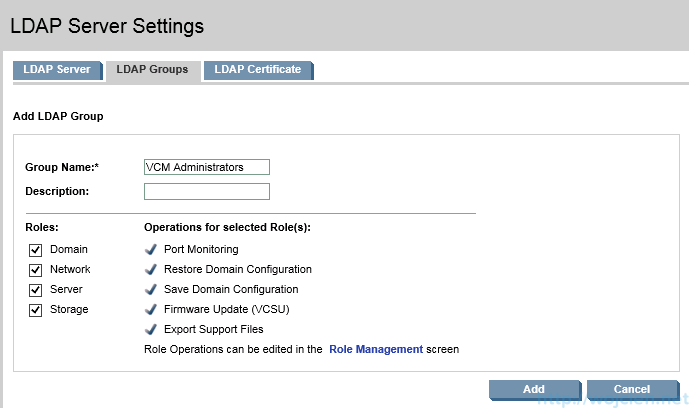Click the Port Monitoring checkmark icon
The width and height of the screenshot is (689, 408).
[x=151, y=249]
